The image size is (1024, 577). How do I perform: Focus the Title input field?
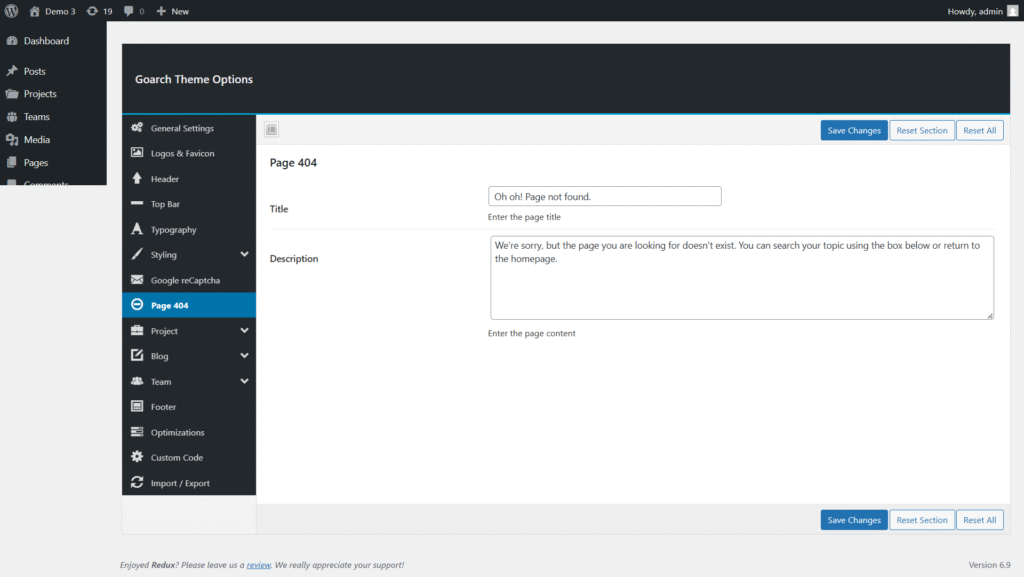[605, 196]
